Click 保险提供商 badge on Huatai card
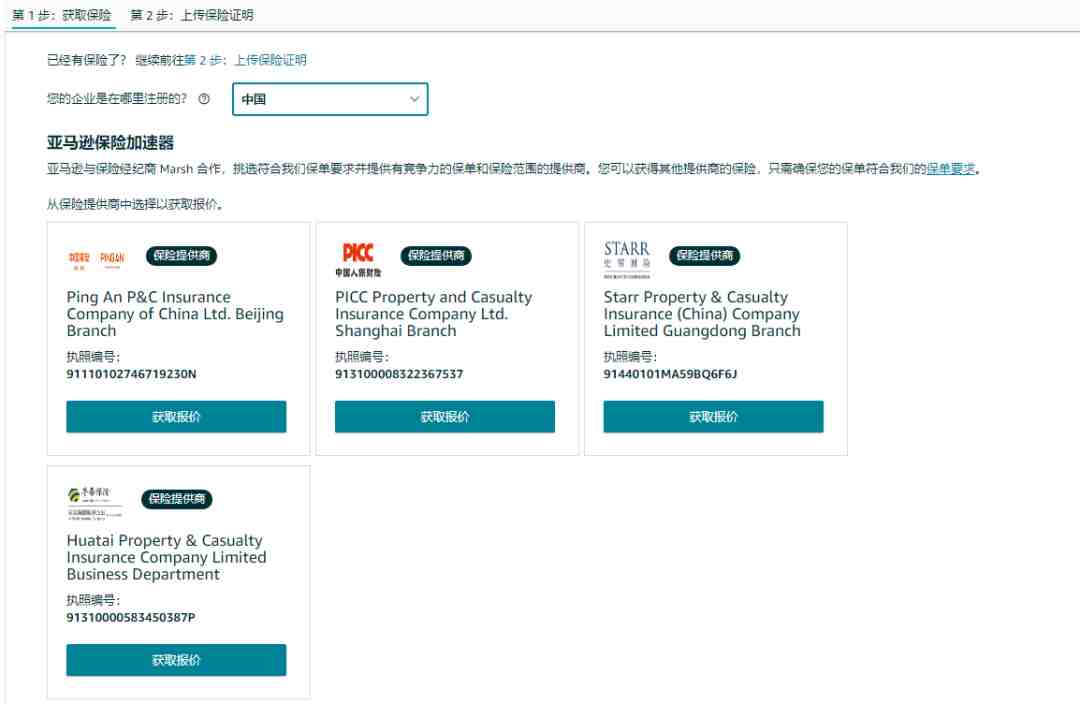1080x704 pixels. tap(177, 499)
